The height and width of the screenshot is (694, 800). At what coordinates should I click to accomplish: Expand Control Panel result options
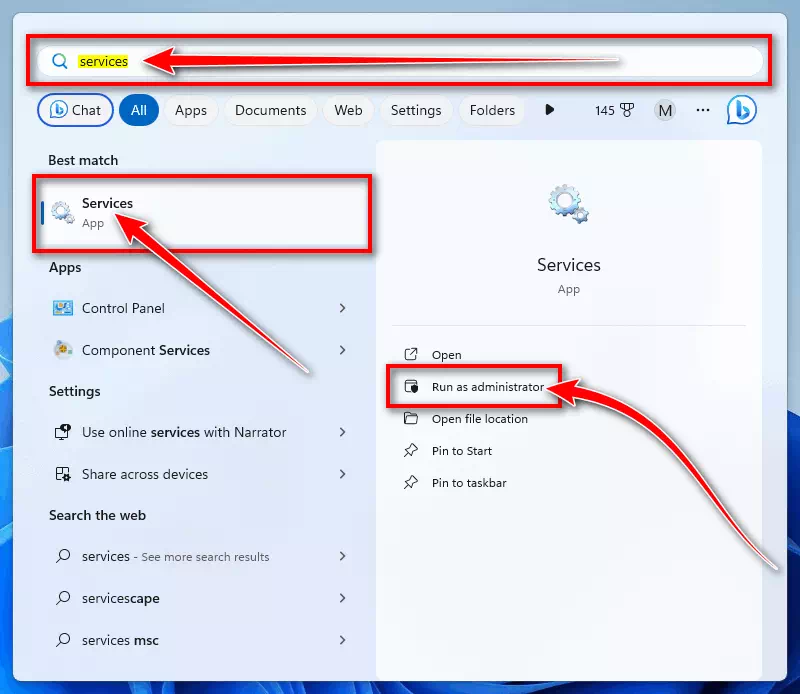342,308
